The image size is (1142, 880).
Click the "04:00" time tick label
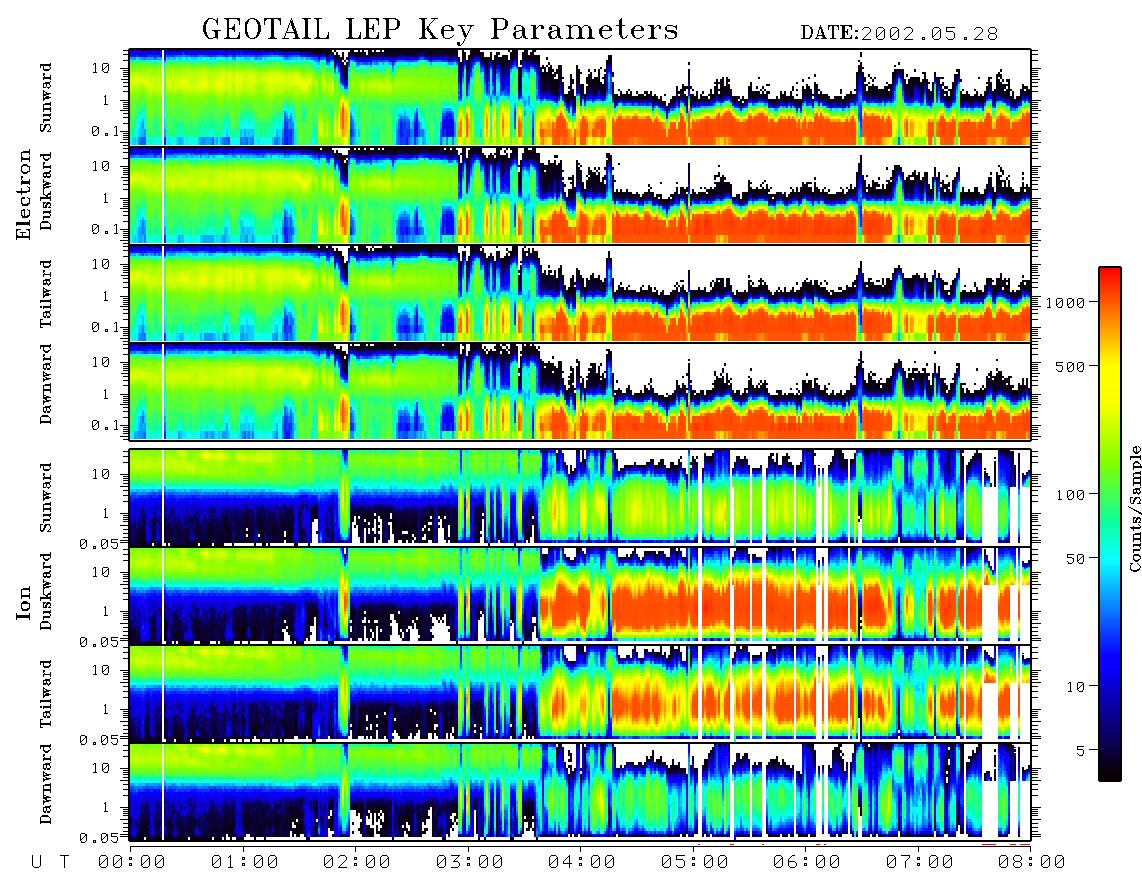tap(582, 863)
